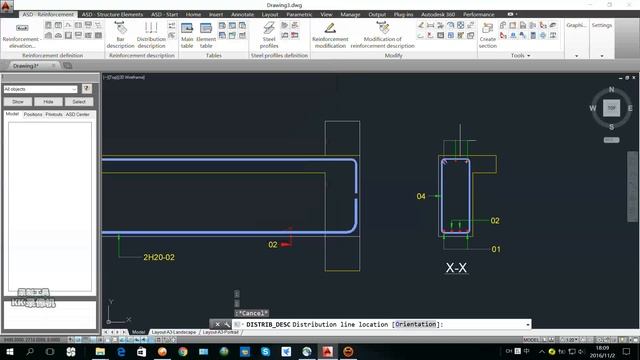Open command line history arrow

pyautogui.click(x=528, y=324)
